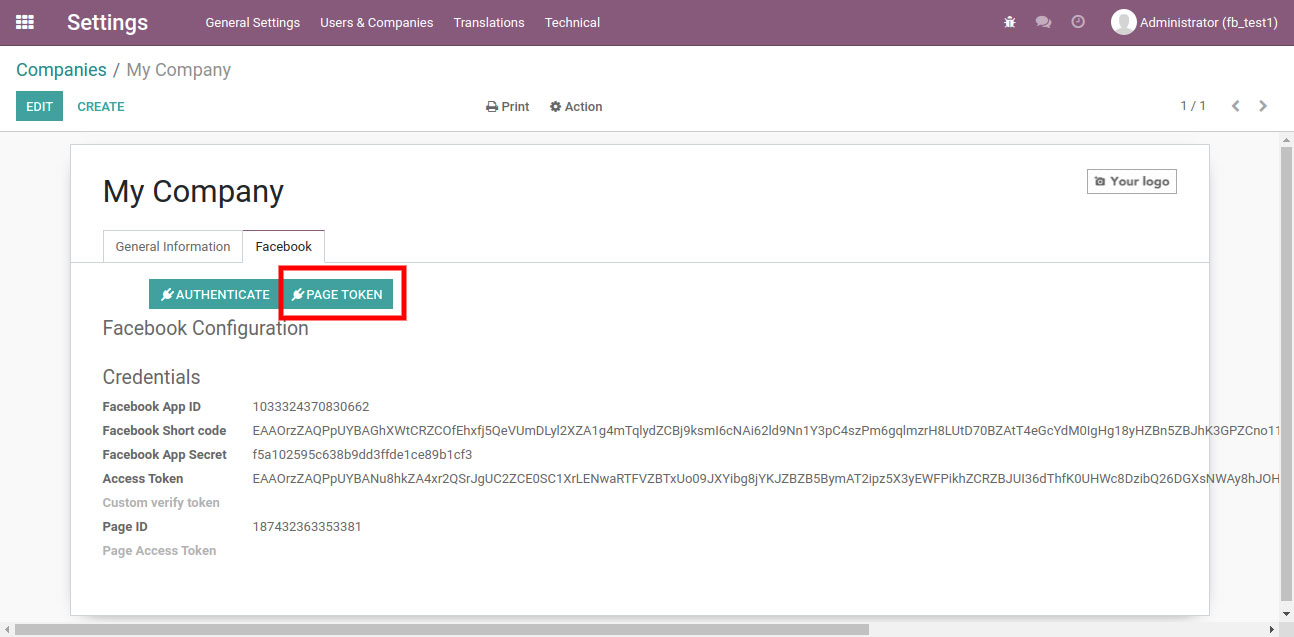Click the 1 / 1 pager counter

(x=1193, y=106)
